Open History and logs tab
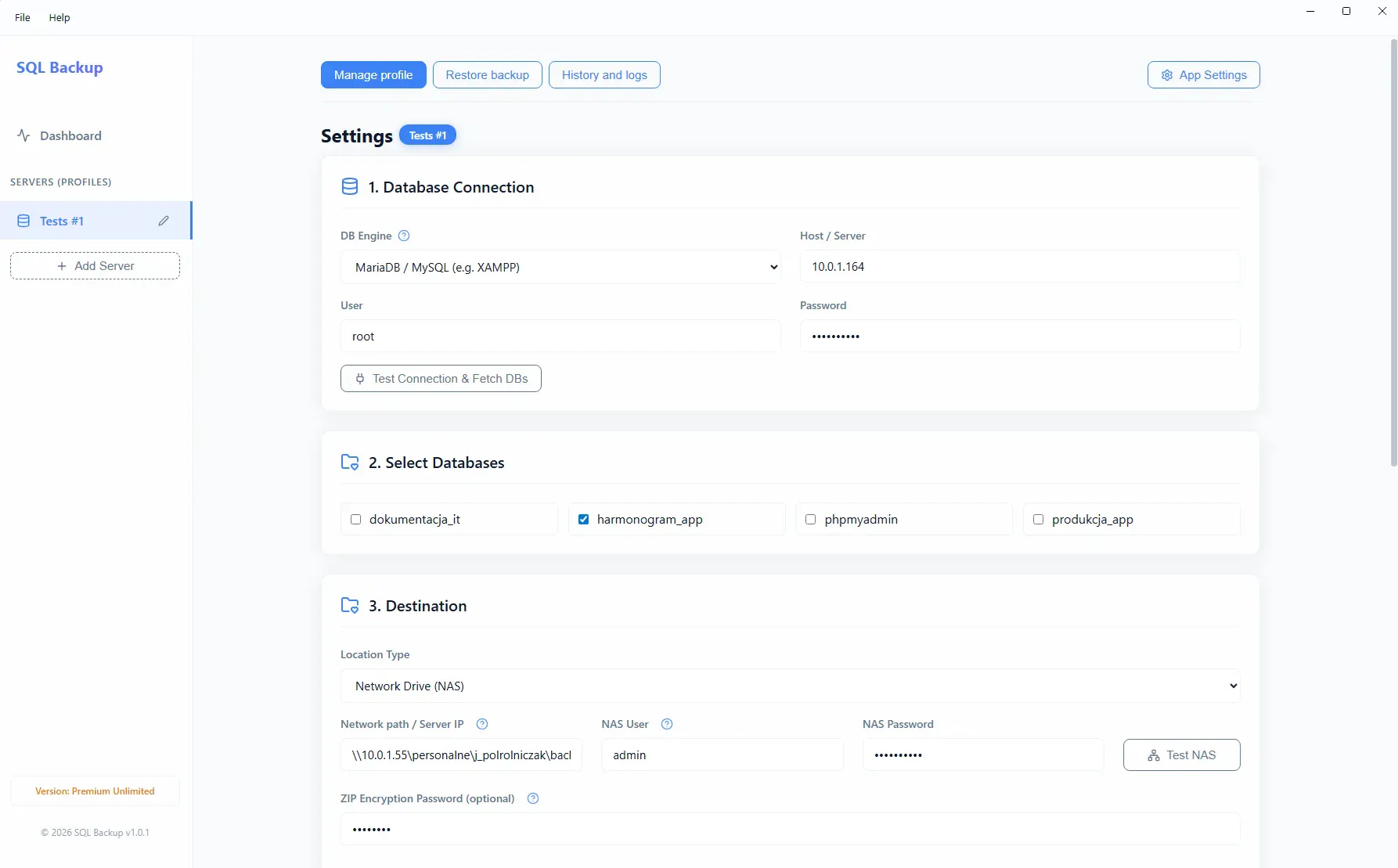This screenshot has height=868, width=1398. point(604,75)
